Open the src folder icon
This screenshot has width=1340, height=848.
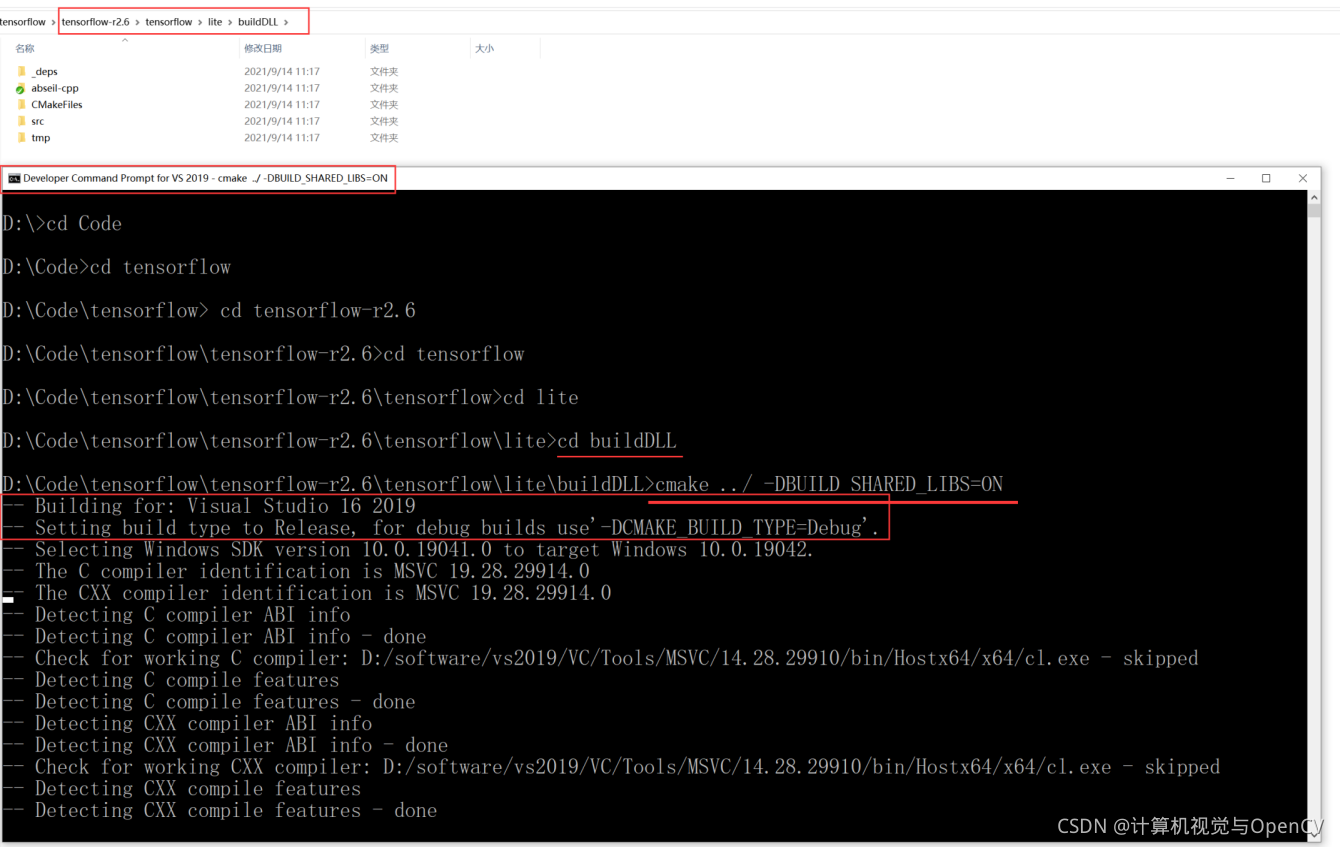[21, 121]
